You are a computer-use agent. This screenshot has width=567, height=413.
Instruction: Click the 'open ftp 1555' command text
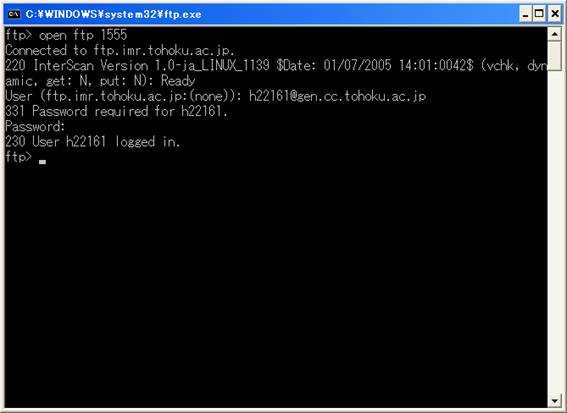coord(83,35)
